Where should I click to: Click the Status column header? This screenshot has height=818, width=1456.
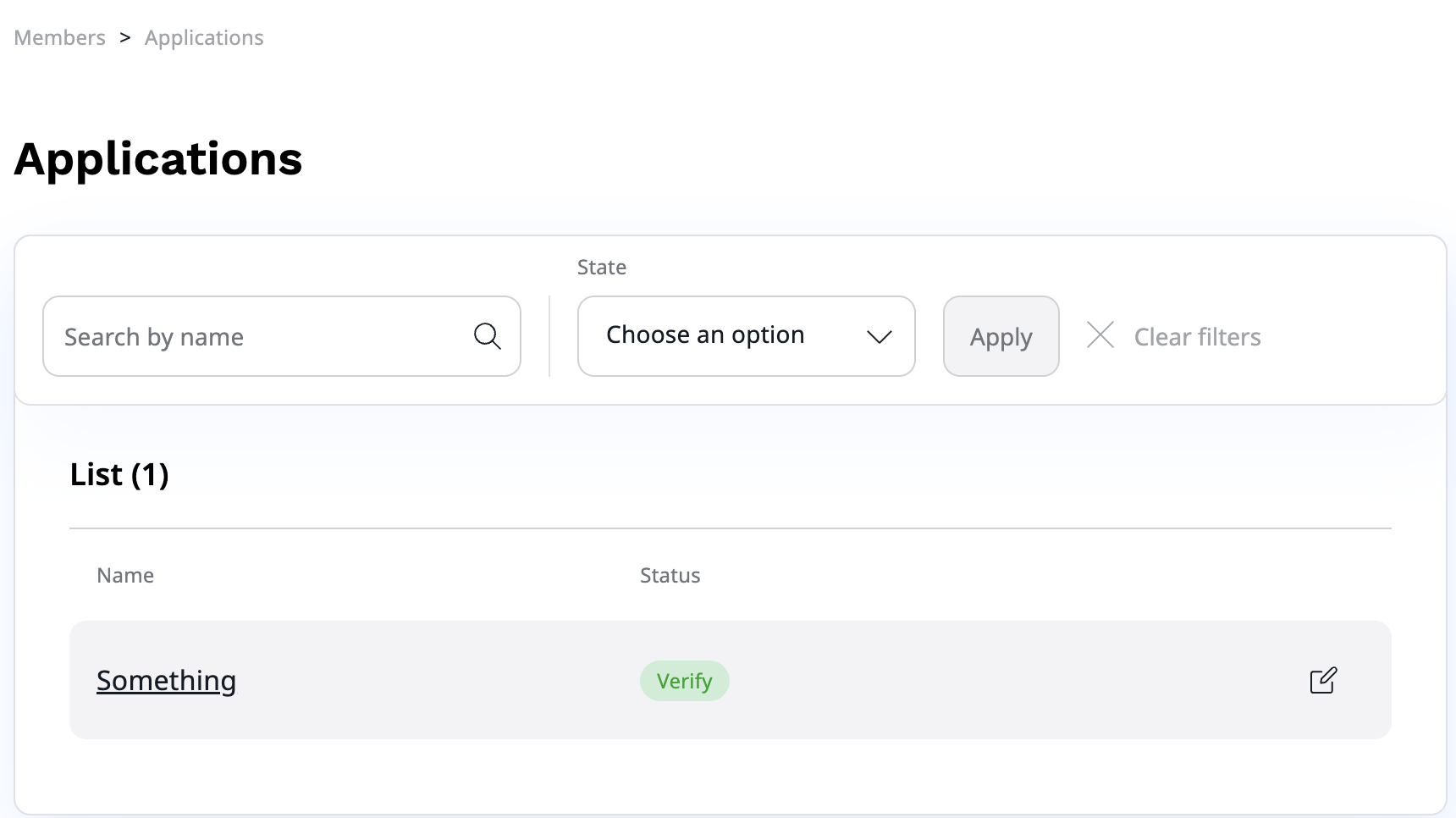click(x=670, y=576)
